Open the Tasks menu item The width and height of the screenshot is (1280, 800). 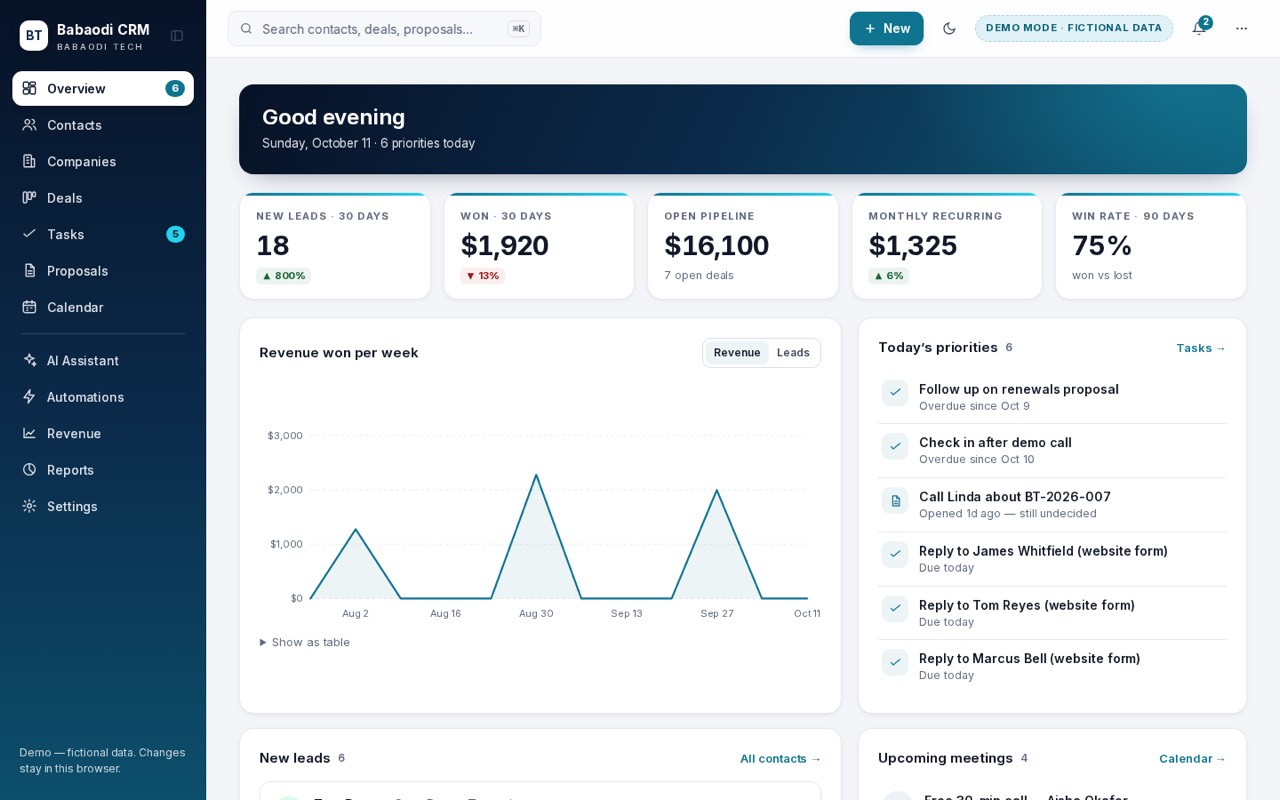tap(103, 234)
